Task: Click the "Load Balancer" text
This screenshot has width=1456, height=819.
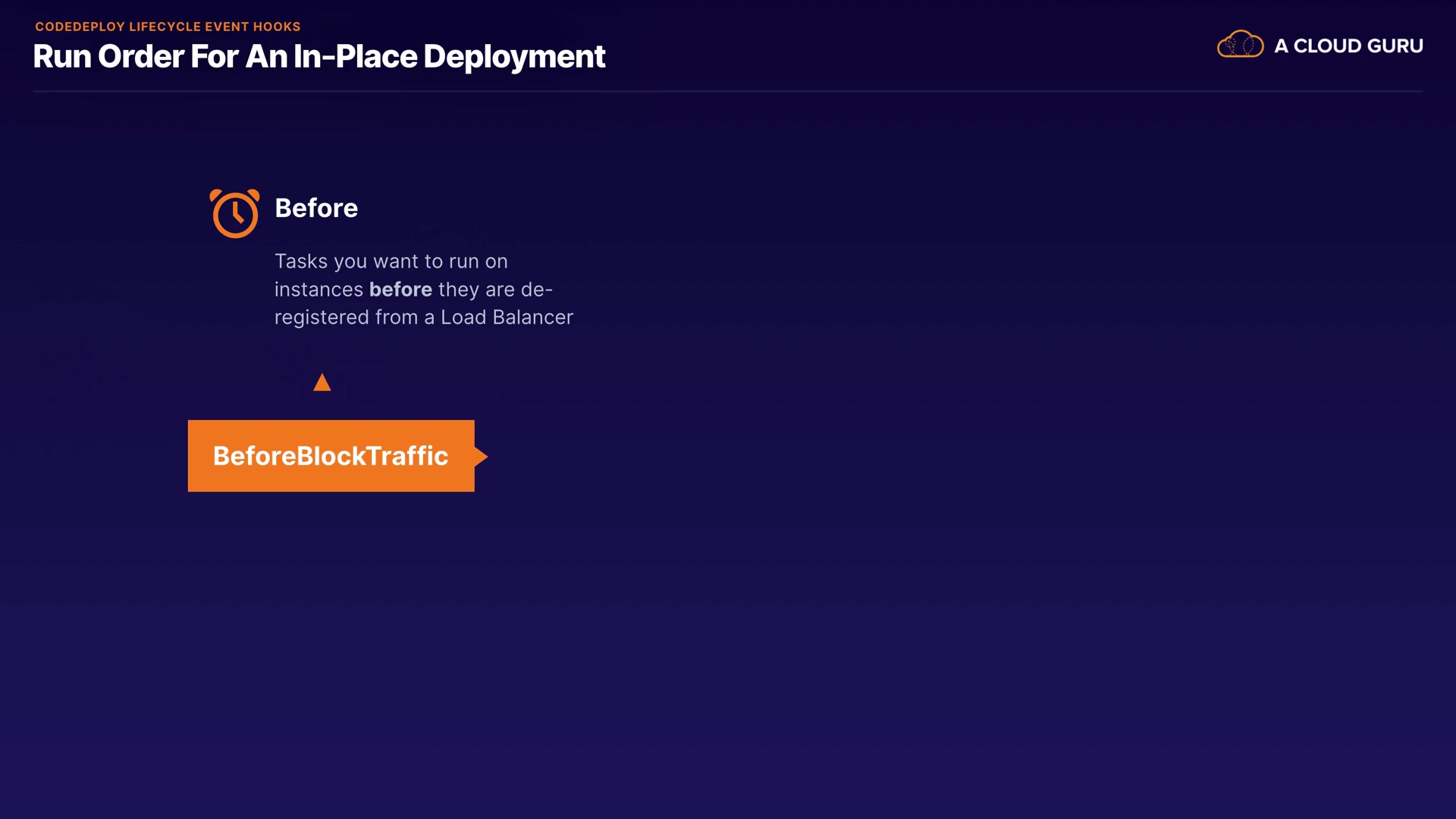Action: coord(507,318)
